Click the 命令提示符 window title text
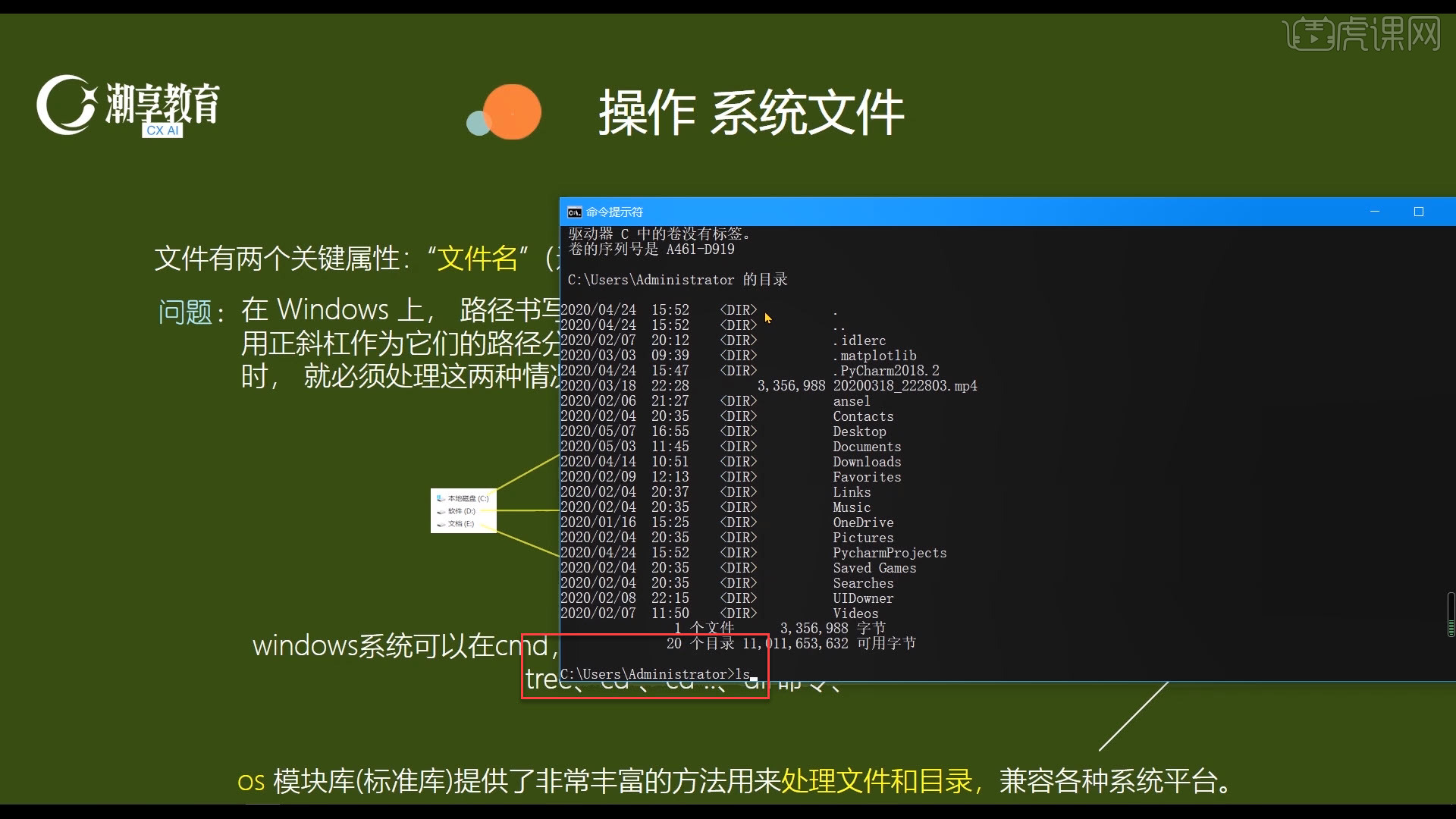The image size is (1456, 819). click(x=614, y=212)
